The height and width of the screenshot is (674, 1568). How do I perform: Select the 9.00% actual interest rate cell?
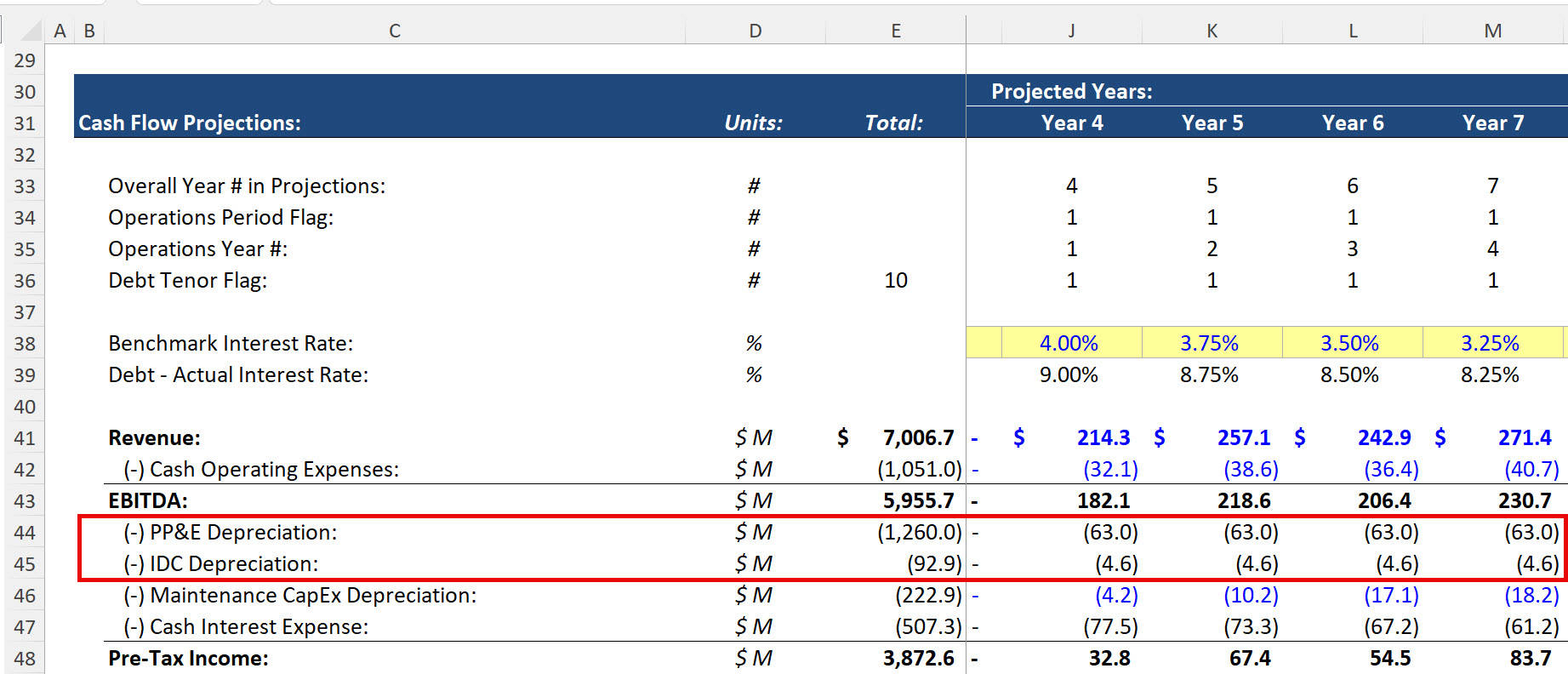point(1069,375)
